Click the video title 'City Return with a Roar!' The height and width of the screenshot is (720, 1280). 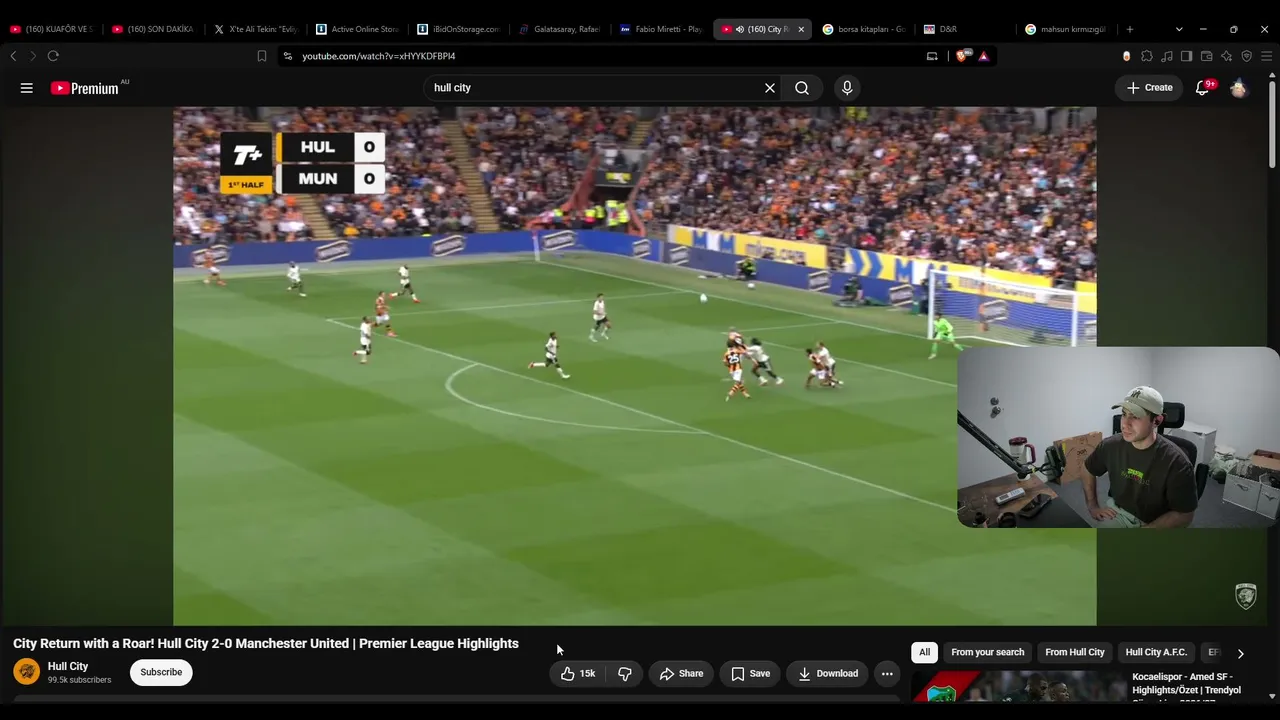266,644
